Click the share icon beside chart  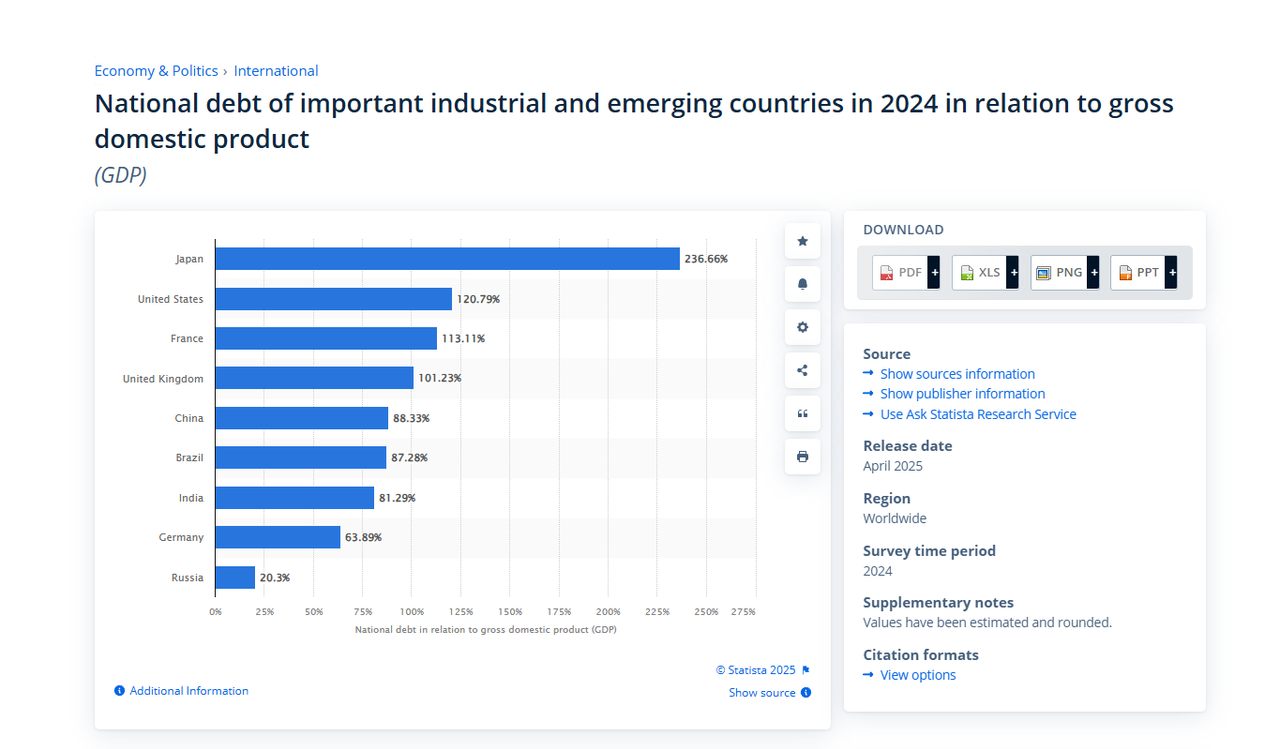pos(802,370)
